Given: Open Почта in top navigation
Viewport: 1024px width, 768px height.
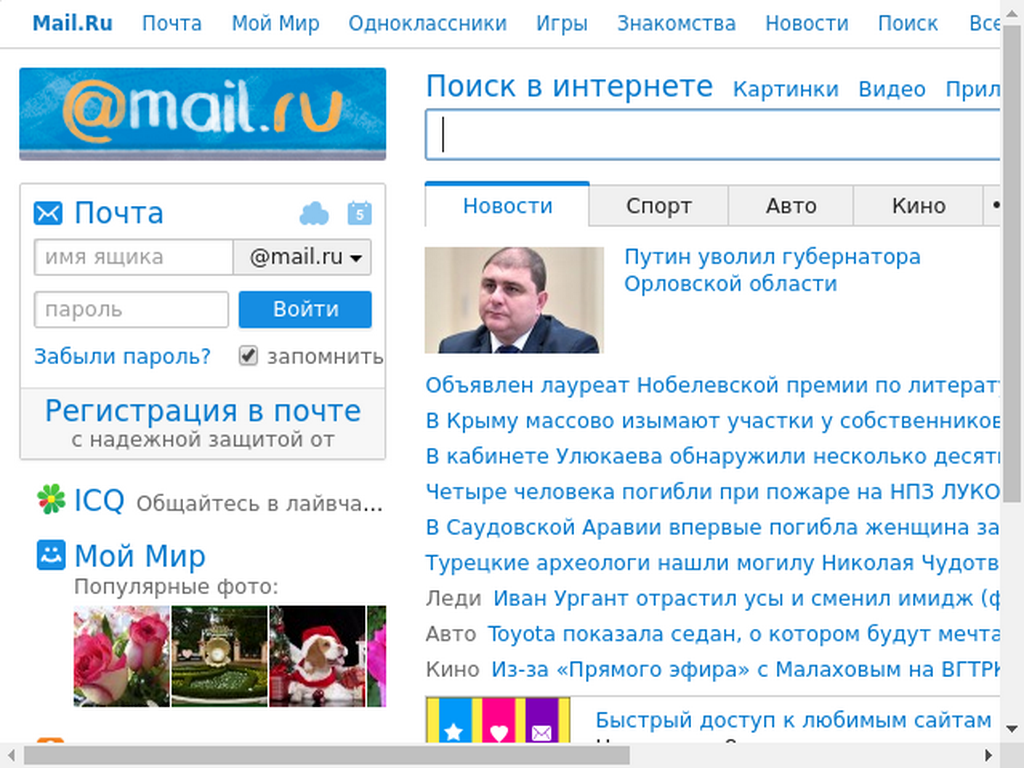Looking at the screenshot, I should pos(172,24).
